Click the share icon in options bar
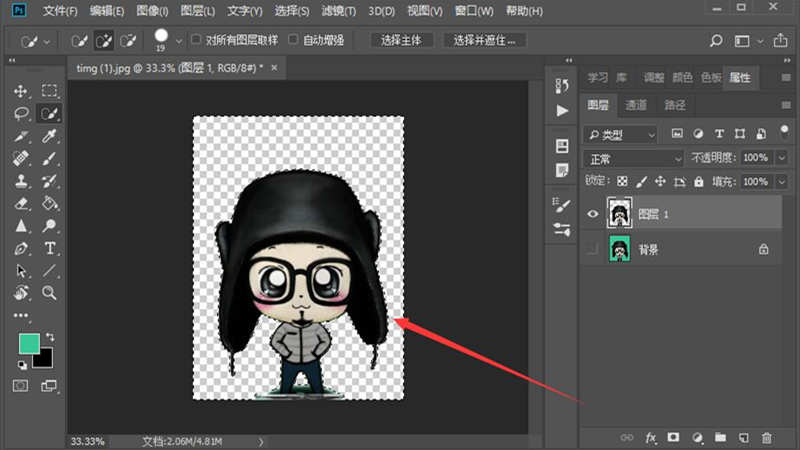The width and height of the screenshot is (800, 450). pyautogui.click(x=780, y=40)
